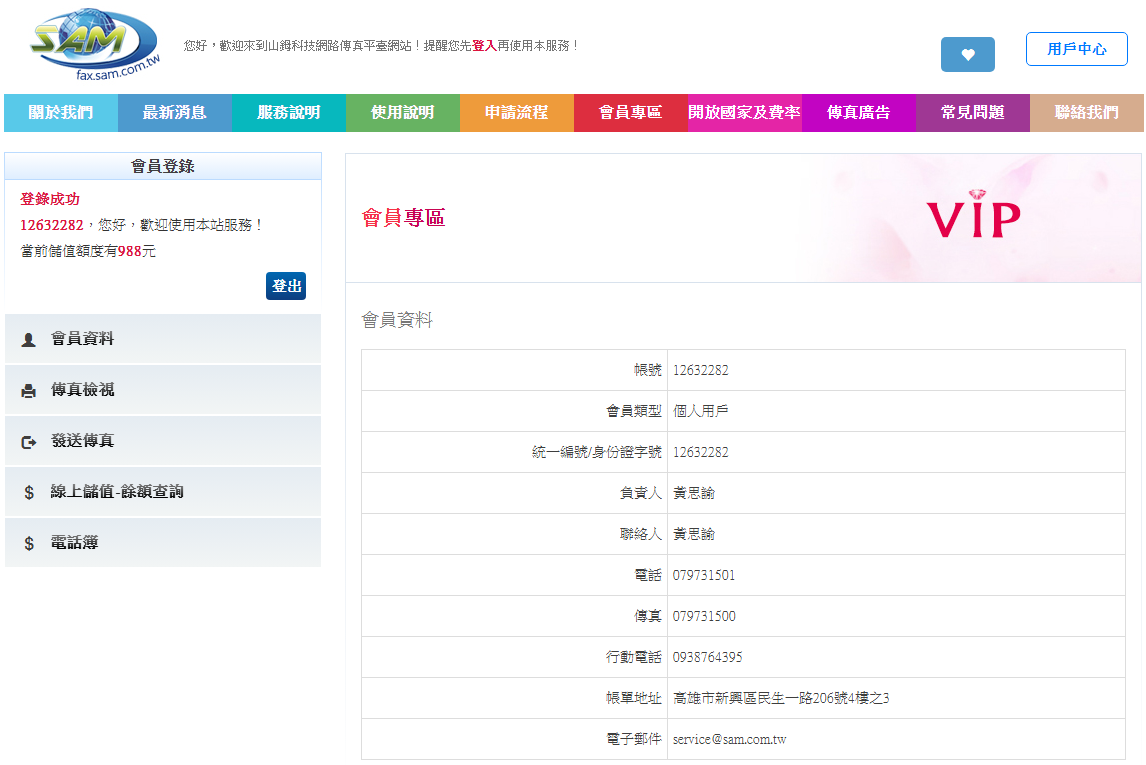Open 用戶中心 user center
Viewport: 1146px width, 765px height.
tap(1077, 49)
